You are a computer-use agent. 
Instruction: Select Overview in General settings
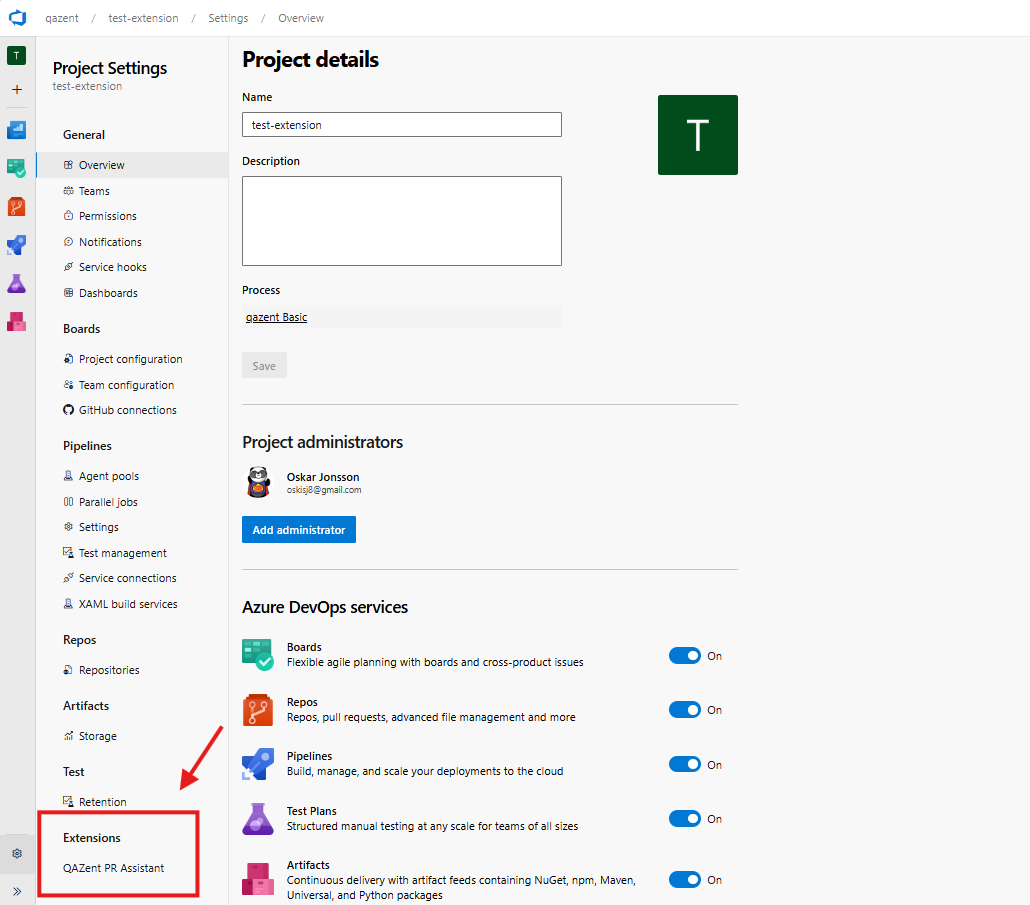pos(132,165)
